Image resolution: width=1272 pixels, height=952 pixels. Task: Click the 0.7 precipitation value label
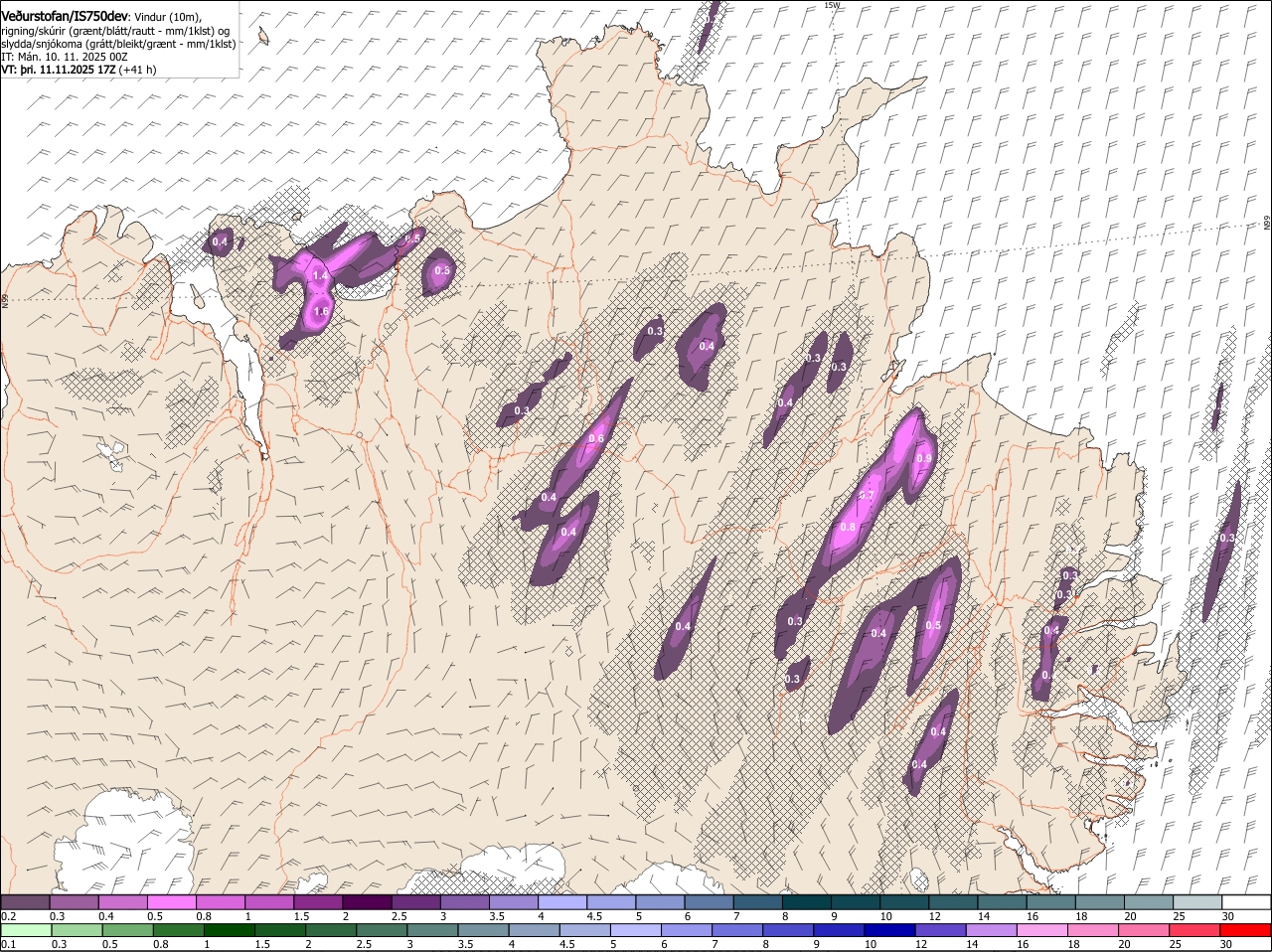coord(866,495)
